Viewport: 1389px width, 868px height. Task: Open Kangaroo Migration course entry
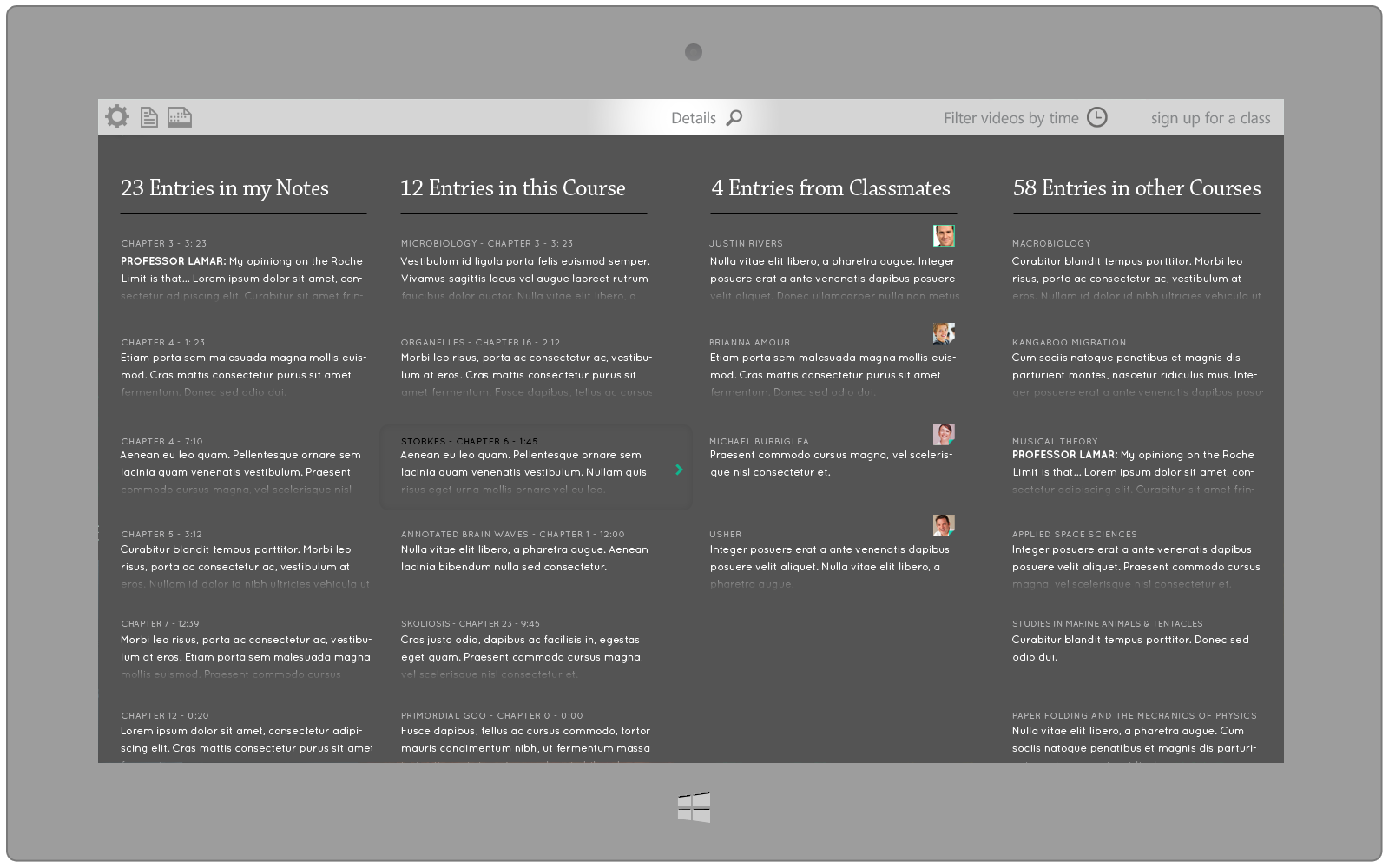(x=1069, y=343)
